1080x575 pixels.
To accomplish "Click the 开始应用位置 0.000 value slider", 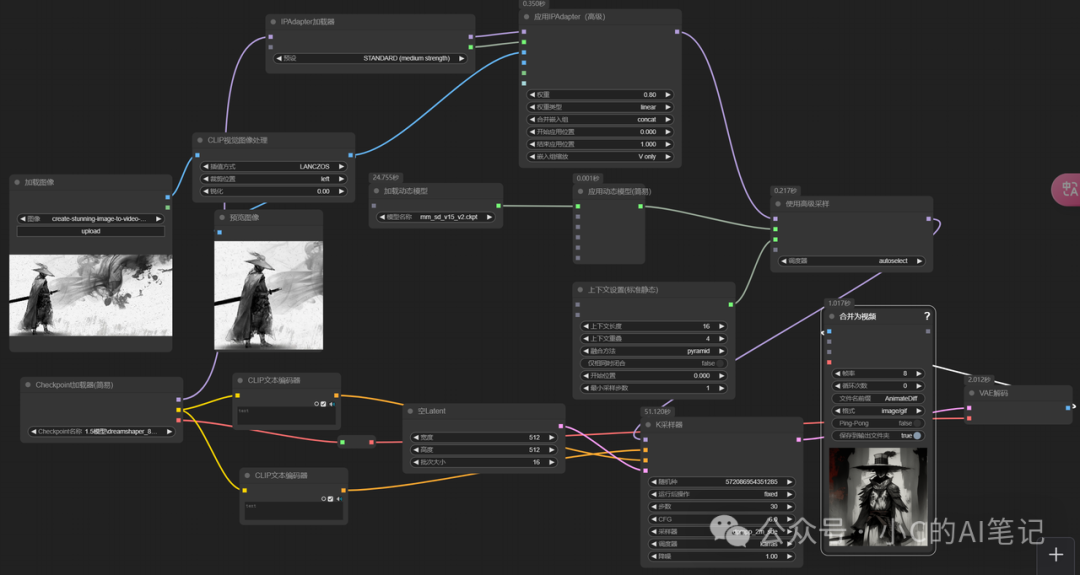I will tap(599, 132).
